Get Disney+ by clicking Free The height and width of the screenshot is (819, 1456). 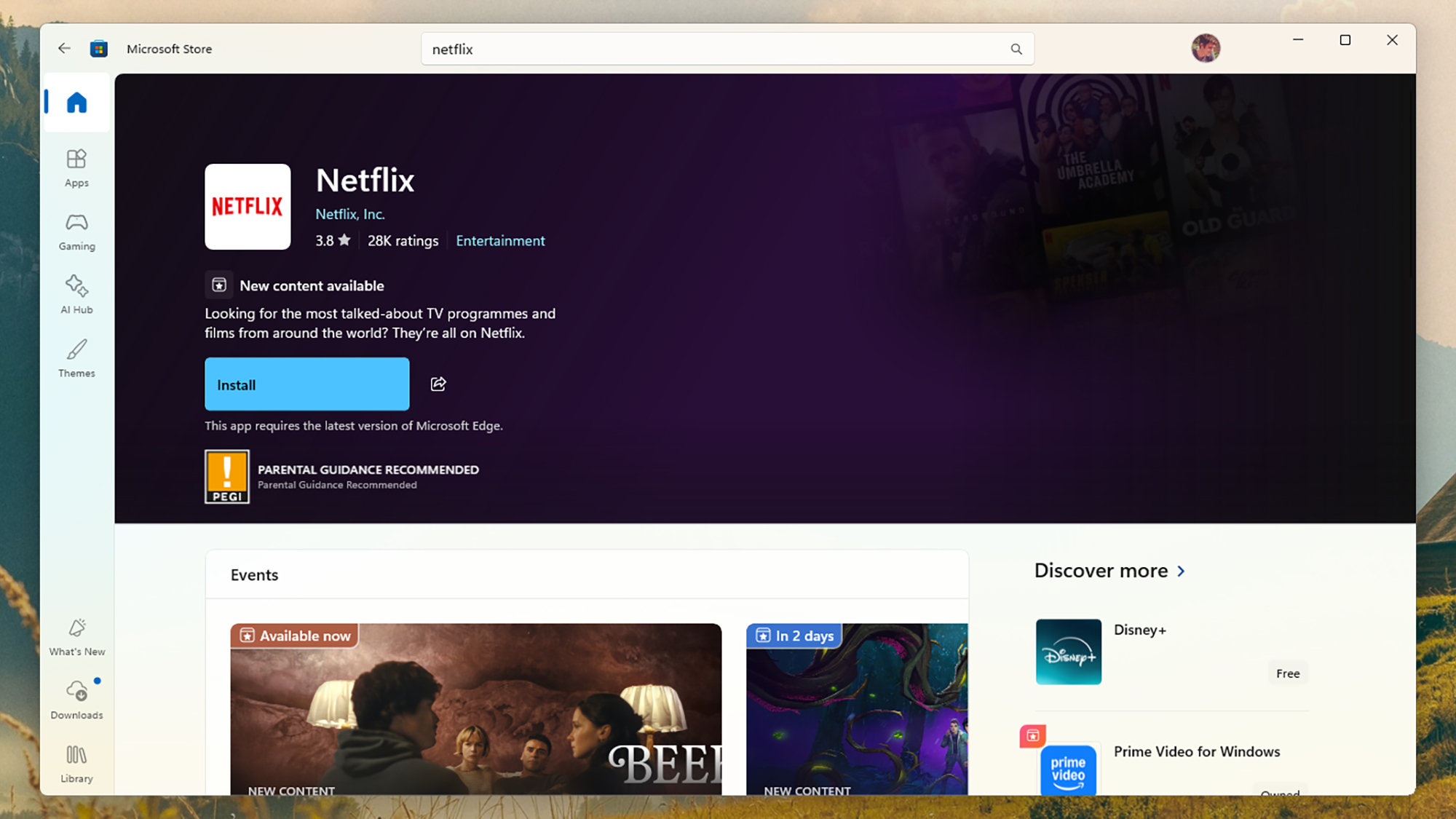click(1287, 673)
